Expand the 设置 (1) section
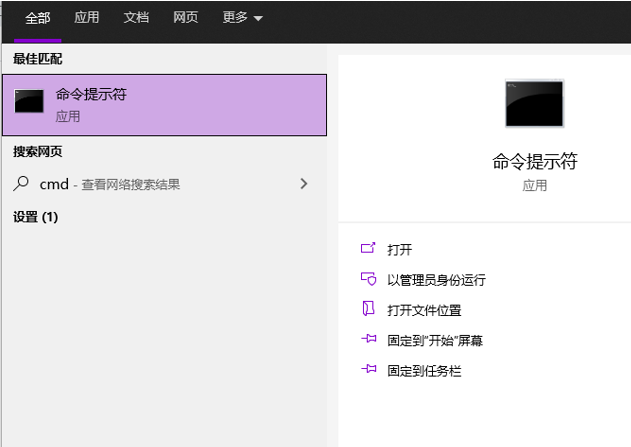This screenshot has width=631, height=447. pyautogui.click(x=35, y=217)
